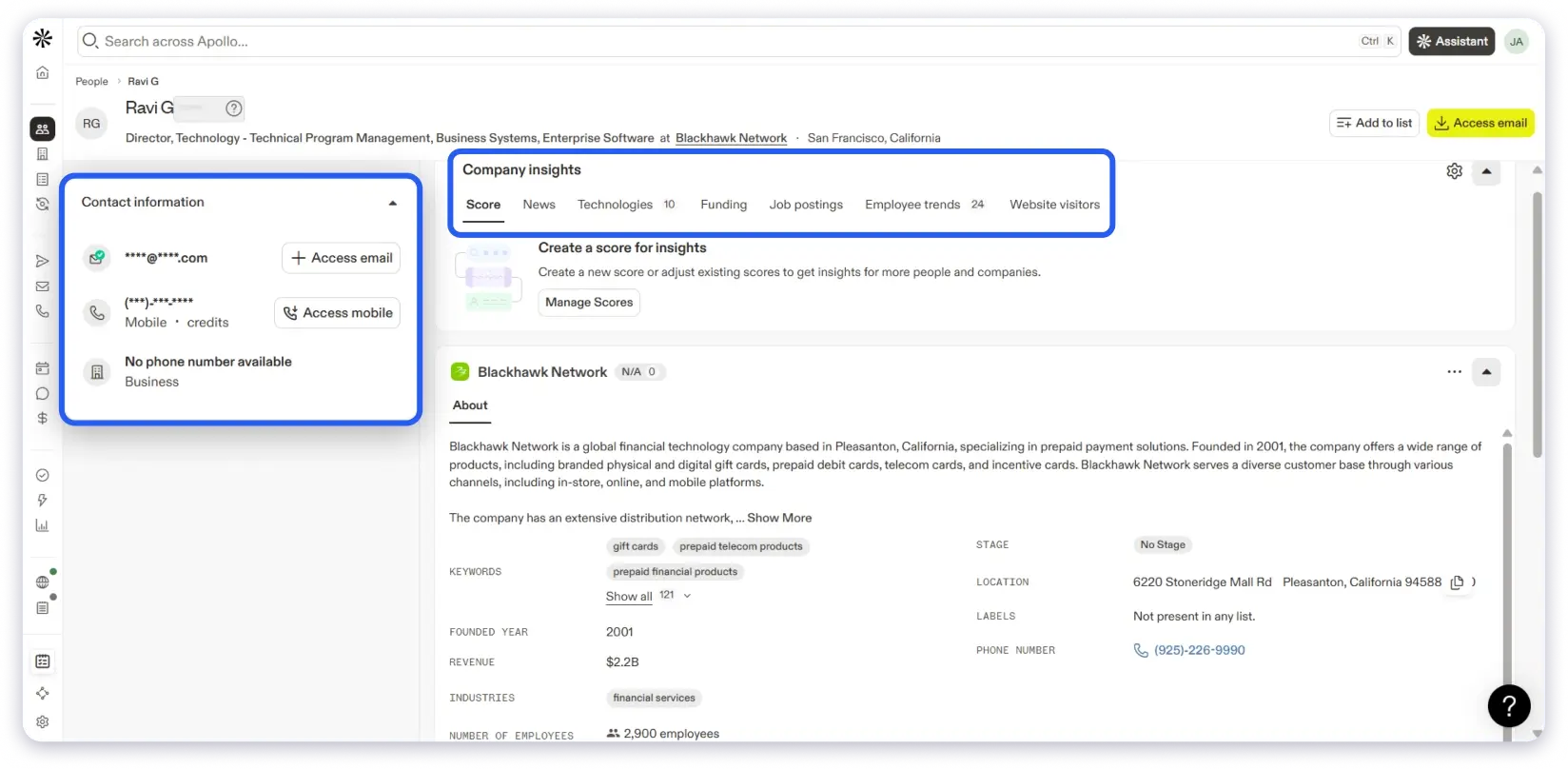This screenshot has height=769, width=1568.
Task: Collapse the Contact information panel
Action: (393, 203)
